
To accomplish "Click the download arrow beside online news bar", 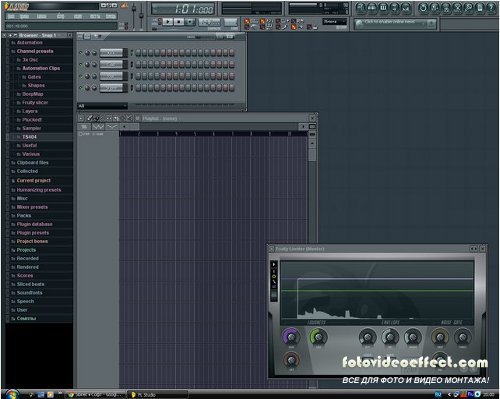I will pos(431,23).
